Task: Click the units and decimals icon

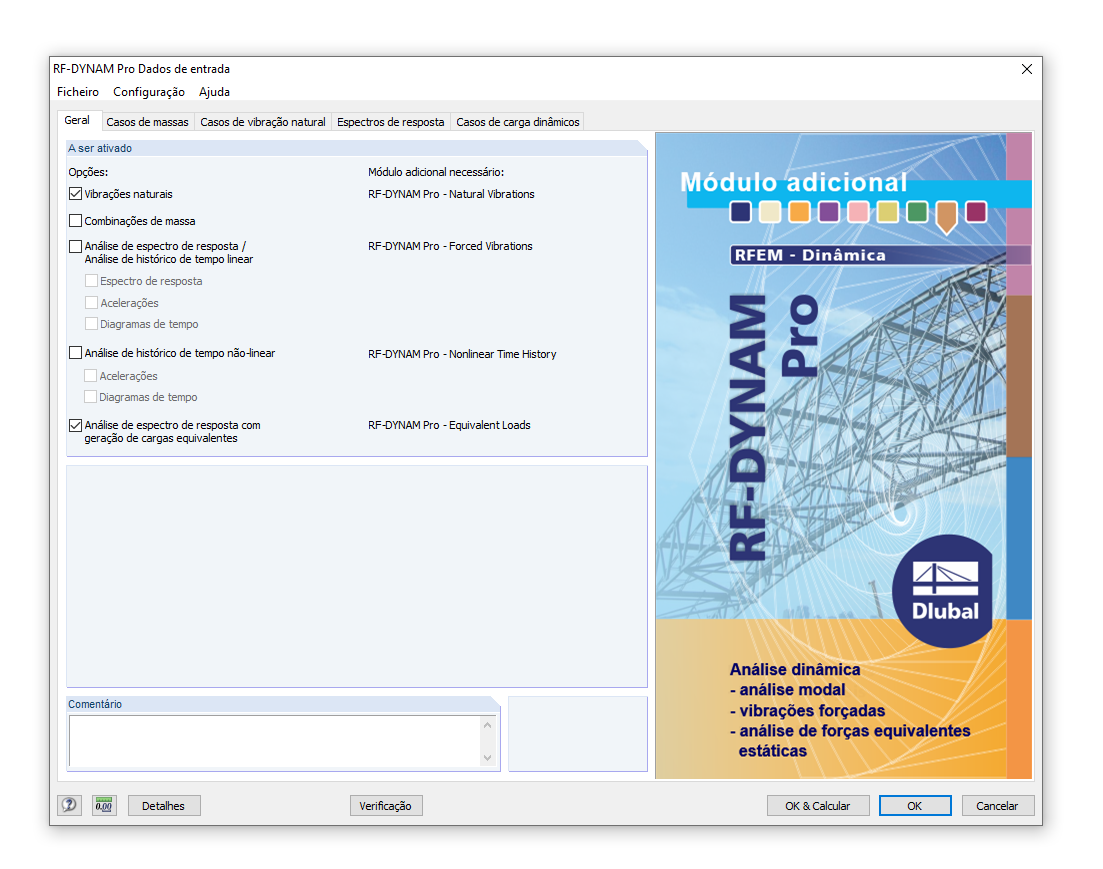Action: (x=104, y=805)
